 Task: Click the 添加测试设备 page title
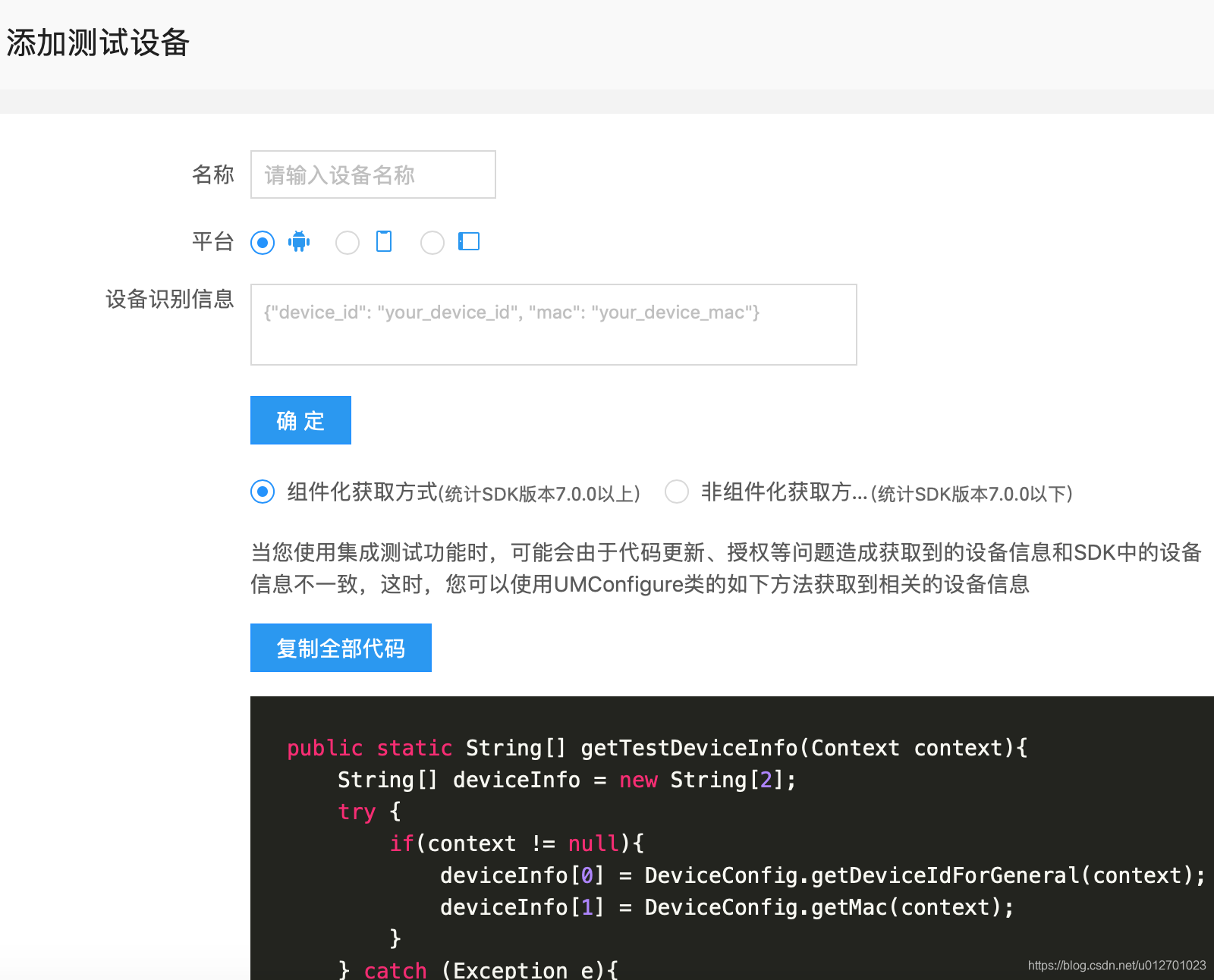98,42
